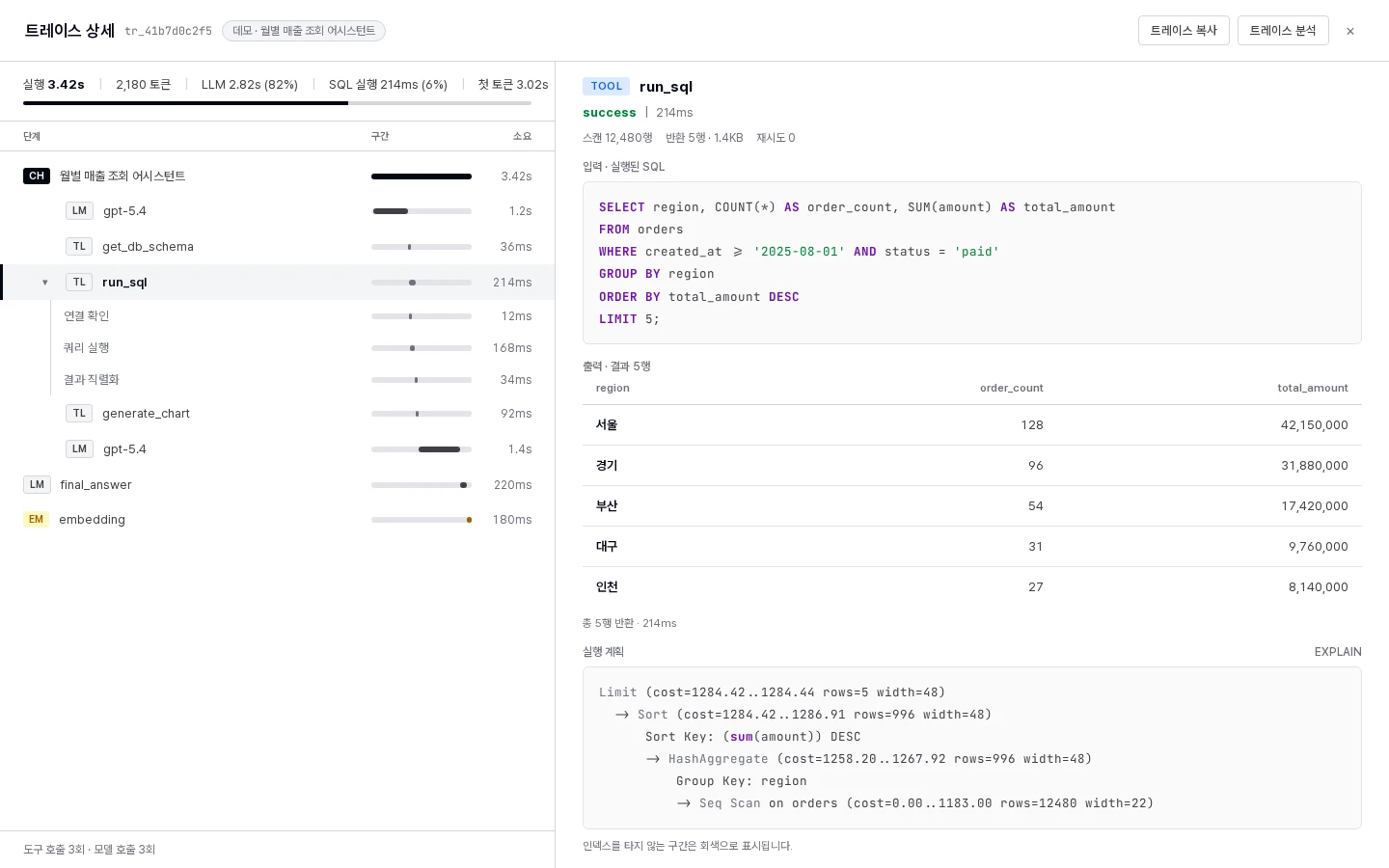This screenshot has width=1389, height=868.
Task: Collapse the run_sql step
Action: tap(44, 283)
